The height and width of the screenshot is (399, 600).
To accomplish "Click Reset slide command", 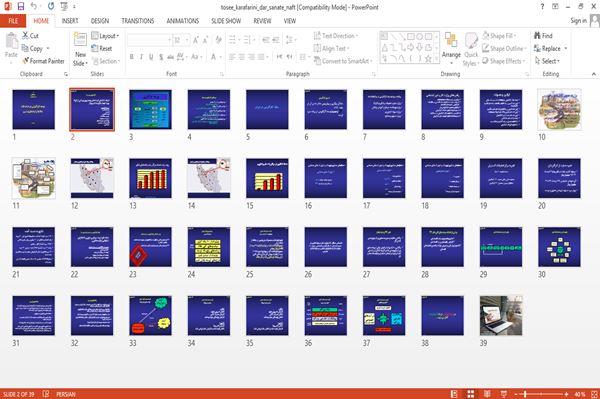I will [x=102, y=48].
